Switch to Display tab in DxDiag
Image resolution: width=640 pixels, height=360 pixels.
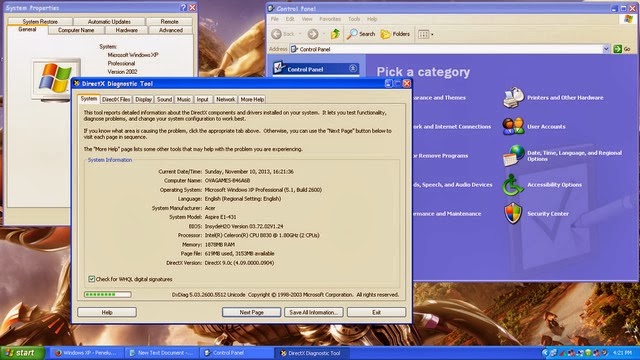(x=143, y=99)
